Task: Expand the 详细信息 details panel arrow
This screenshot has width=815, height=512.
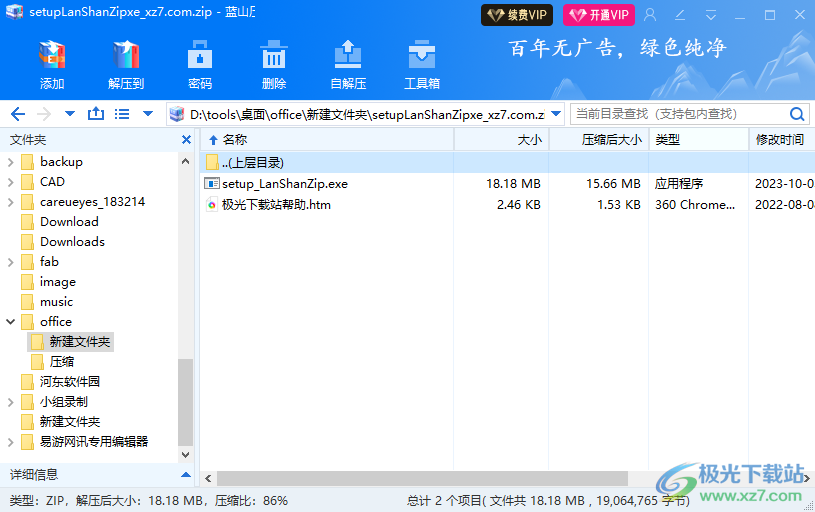Action: 186,475
